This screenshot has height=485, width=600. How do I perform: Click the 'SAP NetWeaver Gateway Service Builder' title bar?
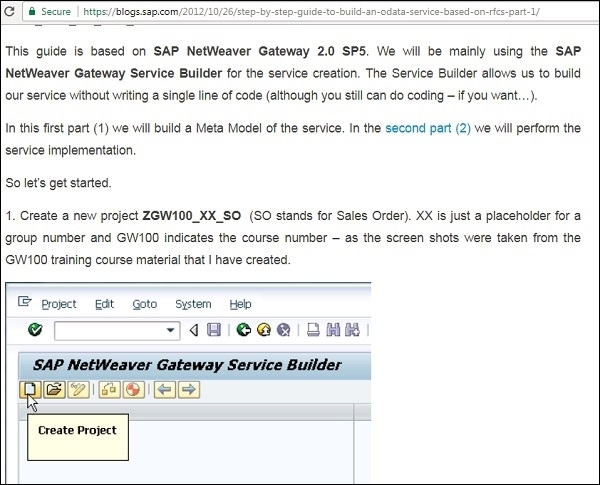tap(195, 365)
